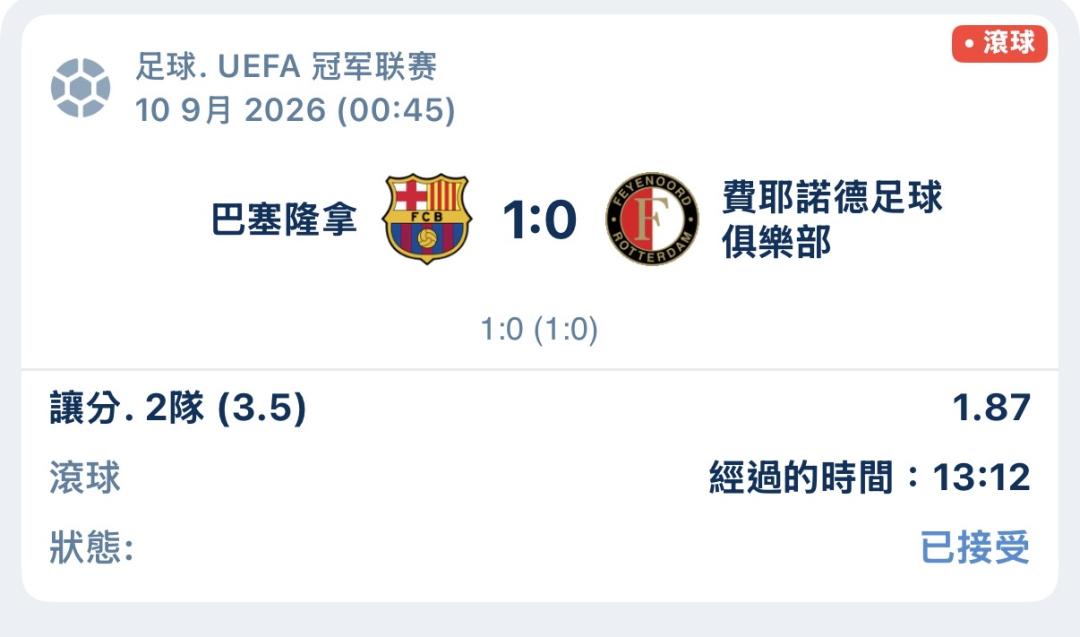Image resolution: width=1080 pixels, height=637 pixels.
Task: Click the 已接受 status link
Action: 975,547
